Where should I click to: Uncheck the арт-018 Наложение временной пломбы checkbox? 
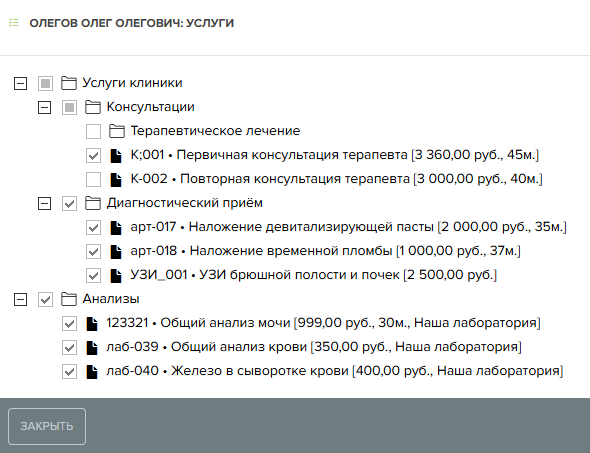(x=93, y=251)
